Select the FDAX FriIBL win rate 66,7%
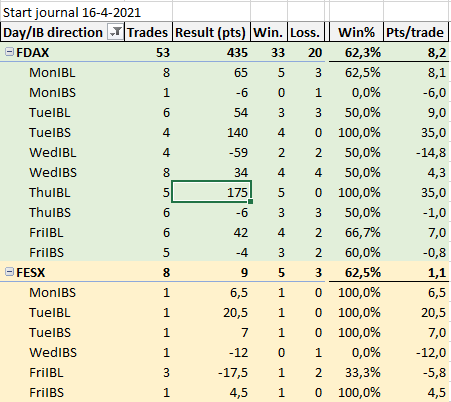Image resolution: width=451 pixels, height=402 pixels. (x=363, y=232)
